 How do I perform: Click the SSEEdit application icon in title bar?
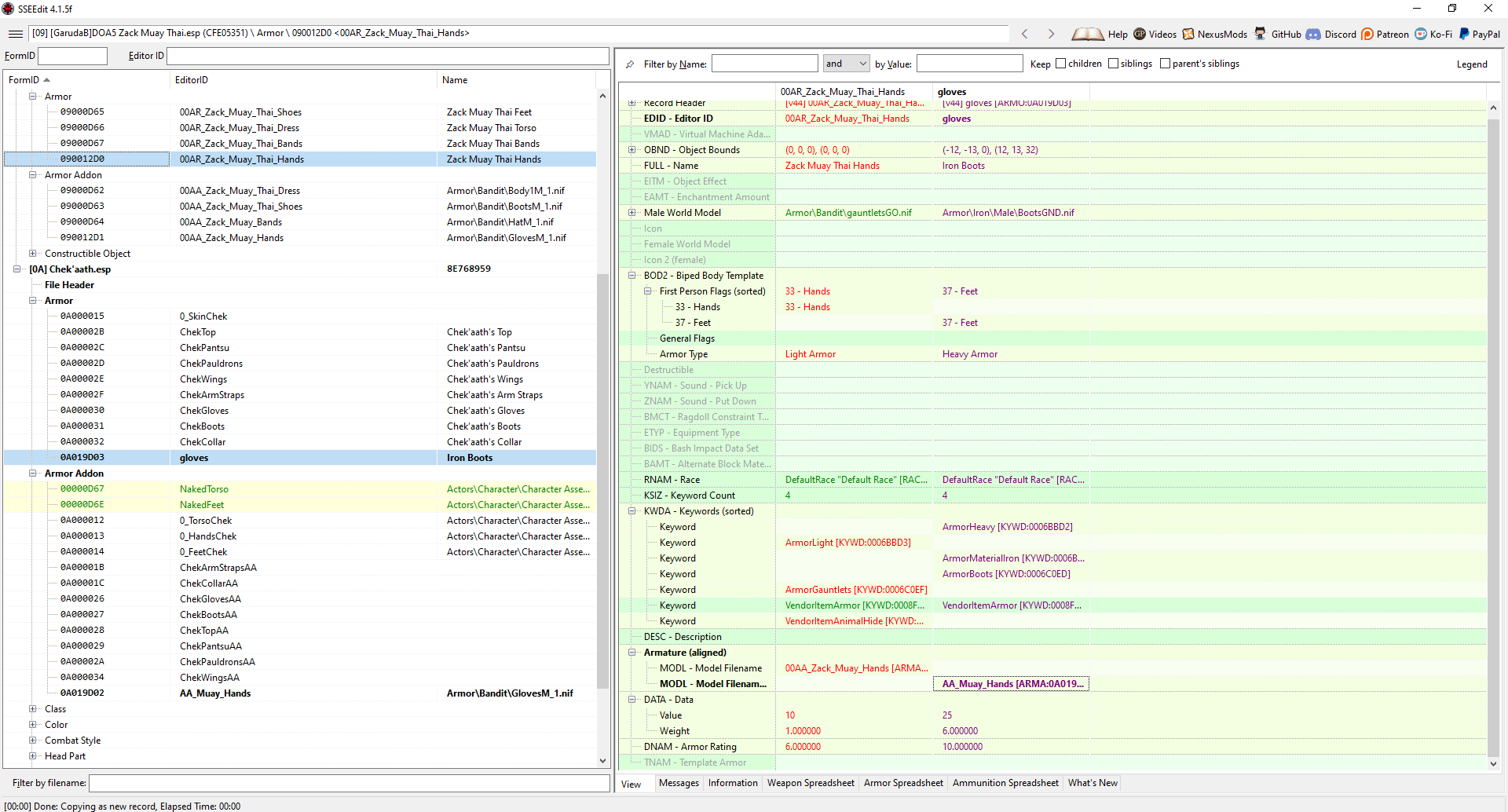[8, 9]
